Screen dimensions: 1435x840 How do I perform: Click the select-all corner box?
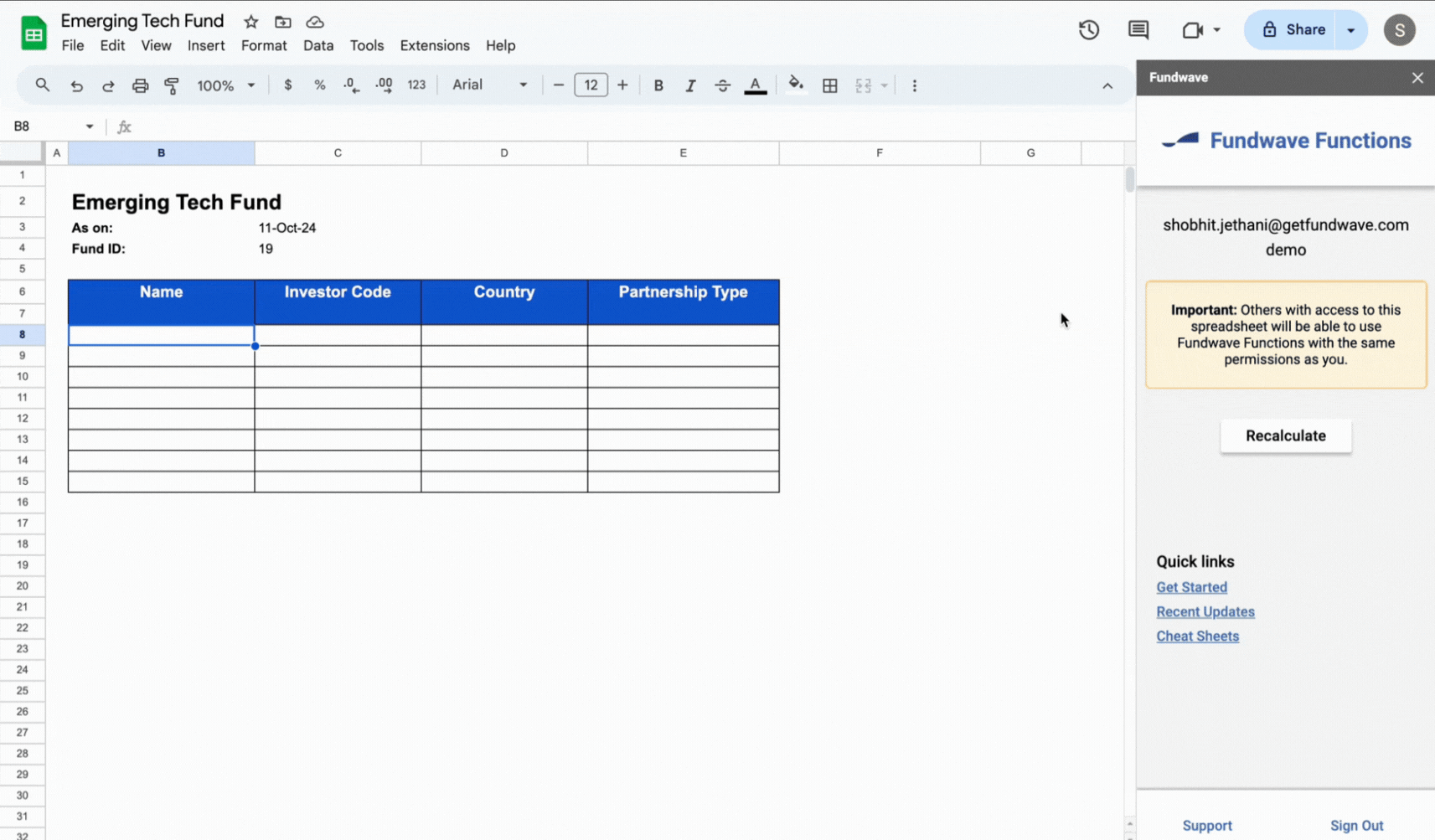pos(22,152)
